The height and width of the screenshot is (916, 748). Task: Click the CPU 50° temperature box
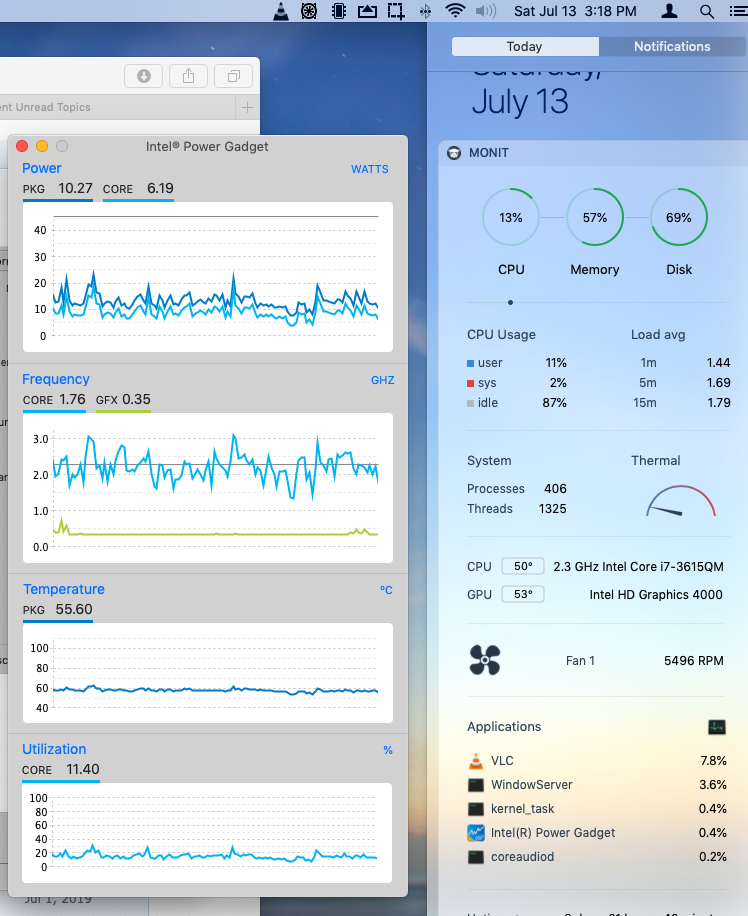click(523, 566)
